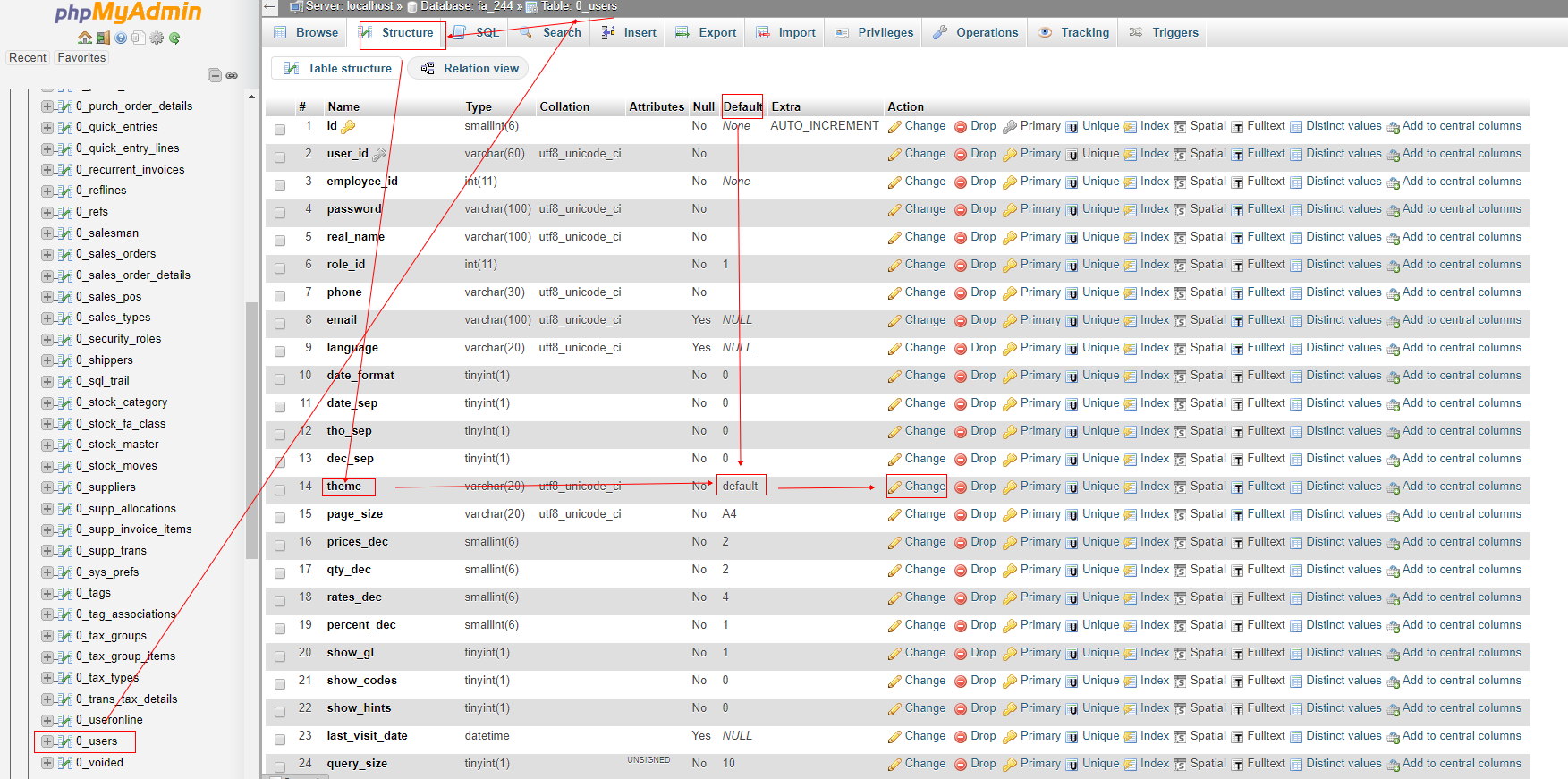Open navigation panel settings gear icon

pyautogui.click(x=157, y=38)
